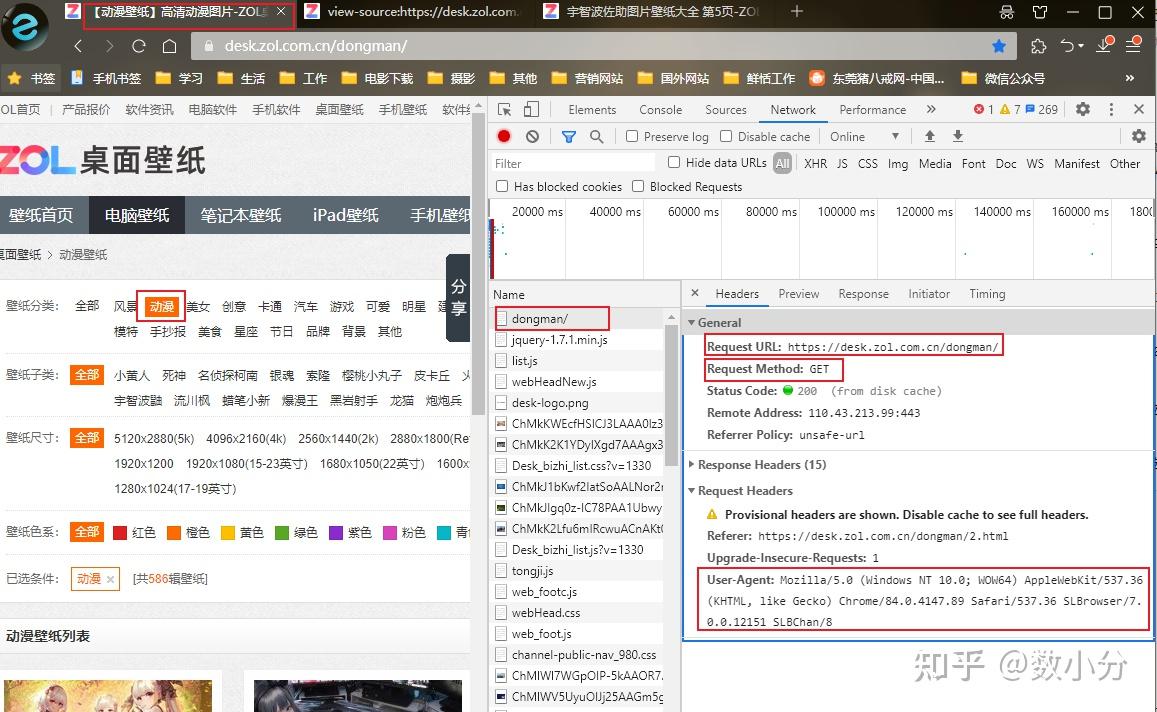The image size is (1157, 712).
Task: Select 美女 wallpaper category link
Action: pos(198,306)
